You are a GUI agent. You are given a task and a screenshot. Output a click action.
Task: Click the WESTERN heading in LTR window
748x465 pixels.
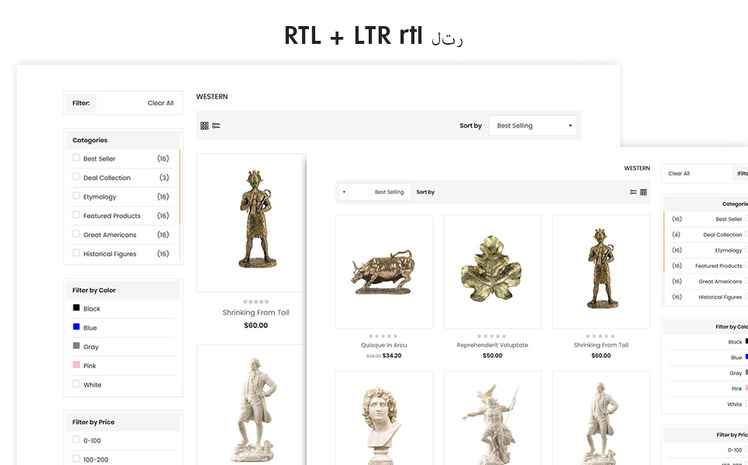[212, 96]
